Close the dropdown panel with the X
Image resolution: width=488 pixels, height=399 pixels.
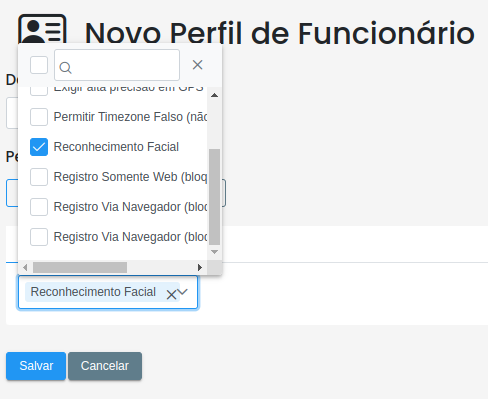pyautogui.click(x=197, y=65)
